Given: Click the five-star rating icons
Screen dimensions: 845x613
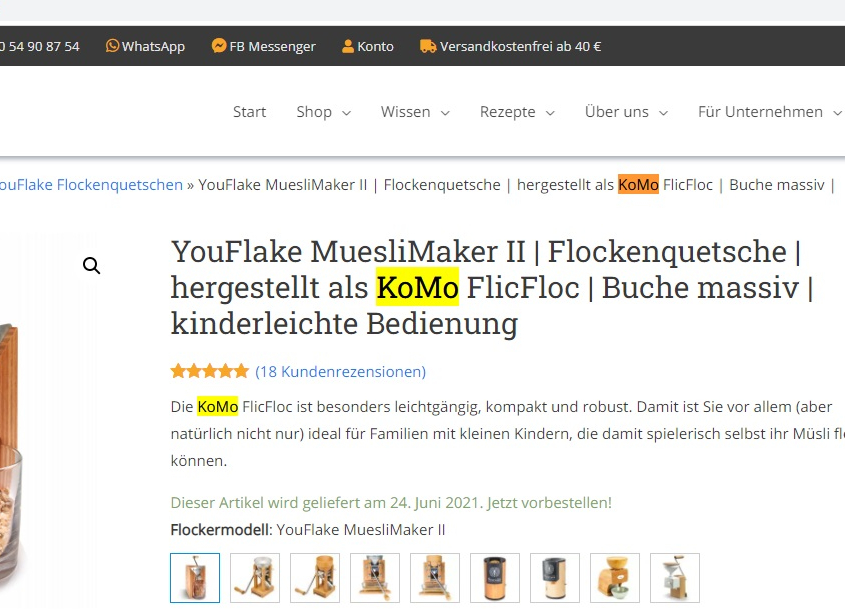Looking at the screenshot, I should click(x=210, y=371).
